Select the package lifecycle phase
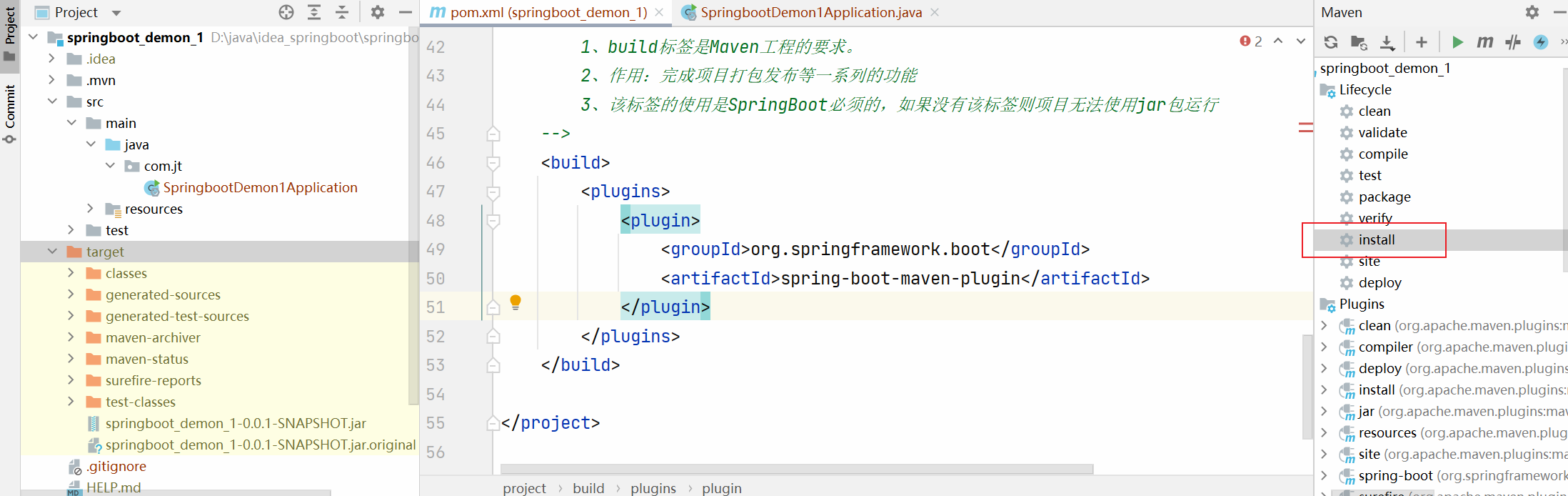This screenshot has width=1568, height=496. pos(1384,197)
